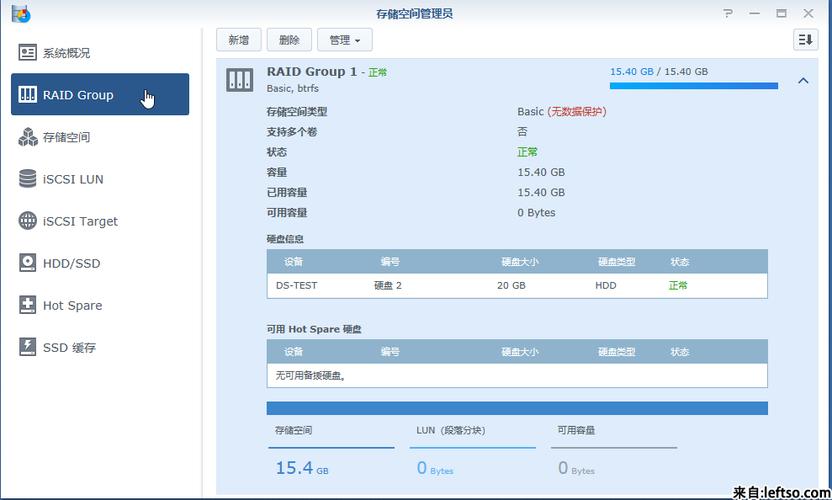Select the DS-TEST disk row
The height and width of the screenshot is (500, 832).
click(x=517, y=286)
